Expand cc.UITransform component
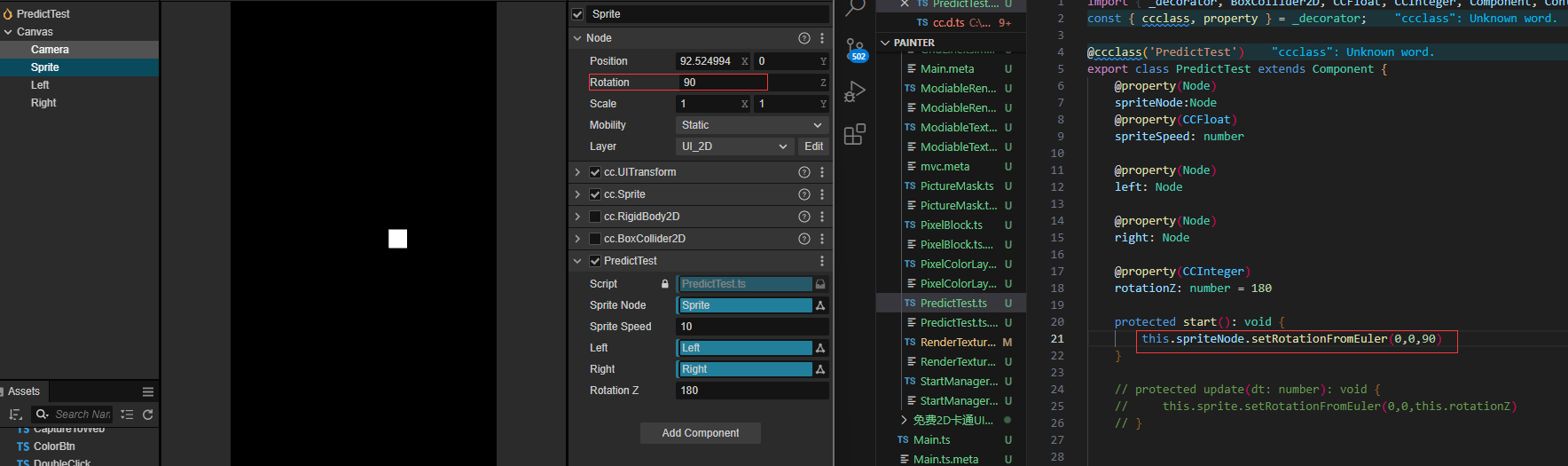This screenshot has height=466, width=1568. click(577, 172)
